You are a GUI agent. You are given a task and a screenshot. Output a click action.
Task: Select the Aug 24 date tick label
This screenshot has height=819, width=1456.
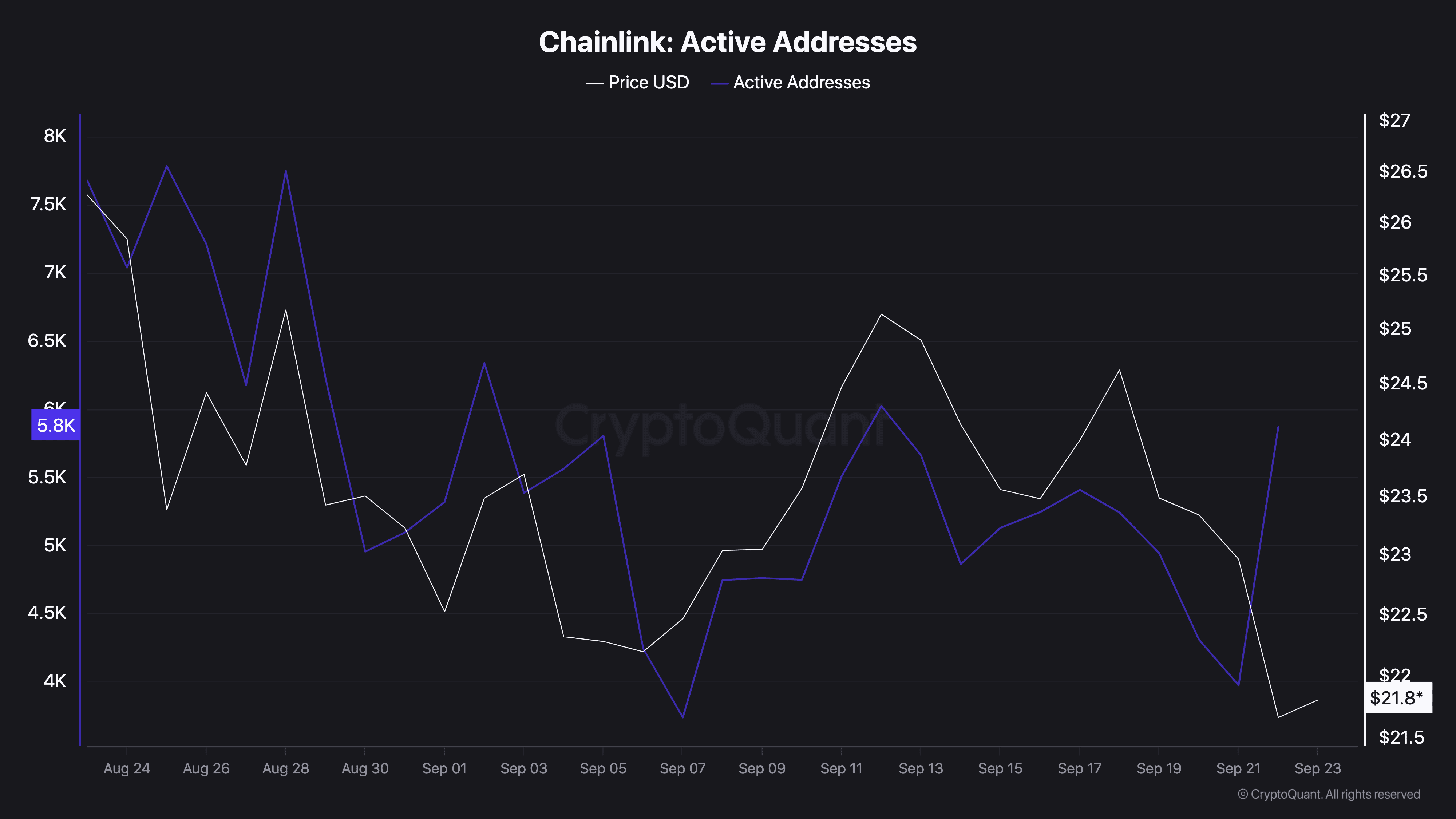127,768
